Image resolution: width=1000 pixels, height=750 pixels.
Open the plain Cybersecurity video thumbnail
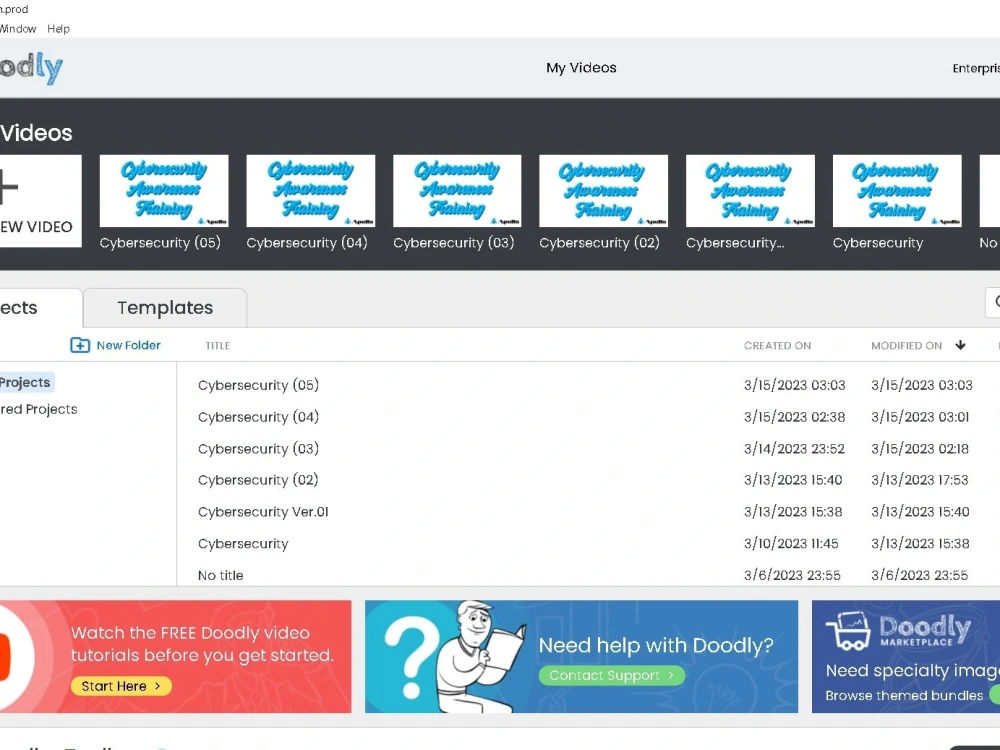(897, 191)
